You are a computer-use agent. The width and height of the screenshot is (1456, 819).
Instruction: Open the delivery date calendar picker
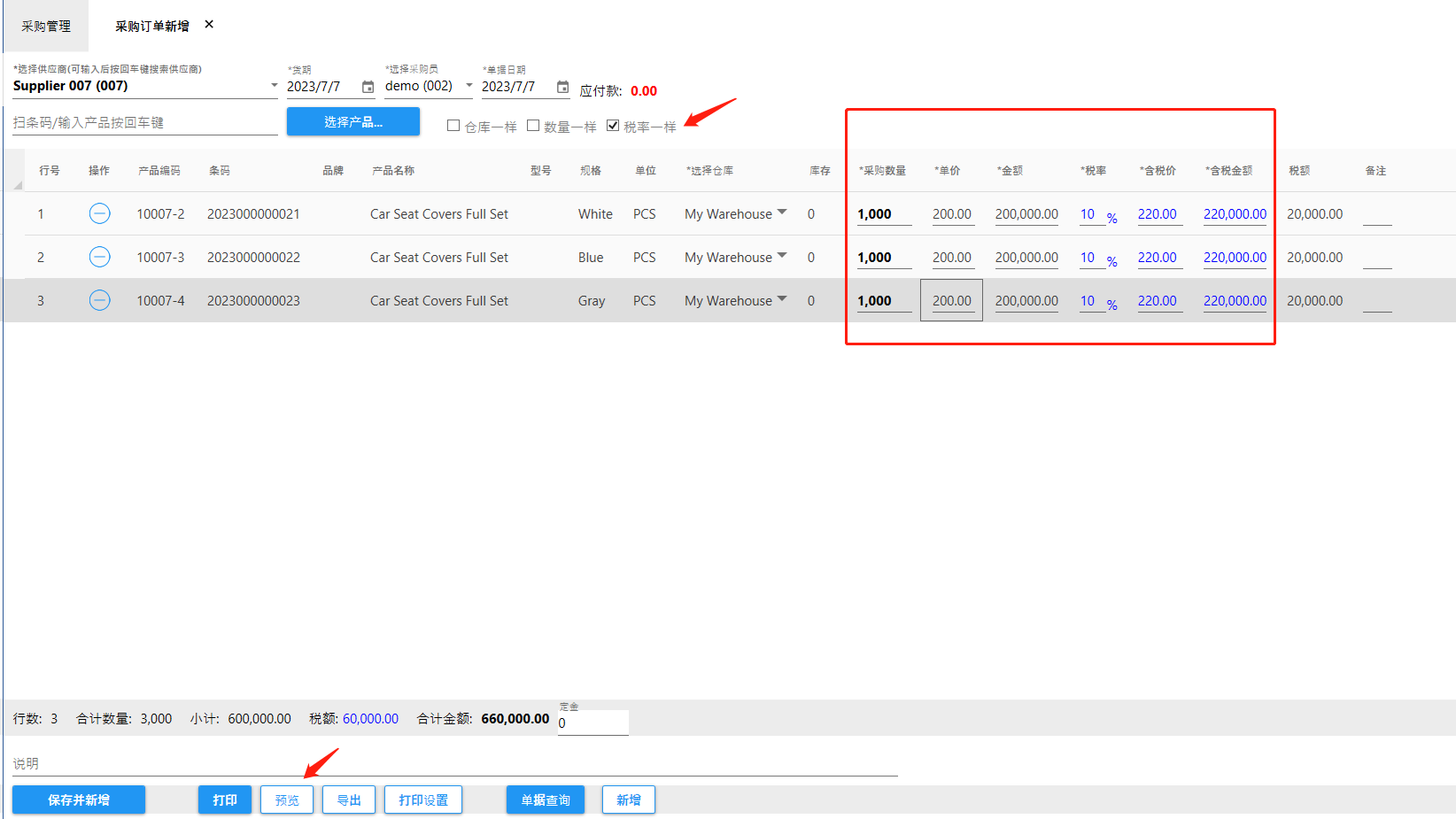tap(368, 87)
